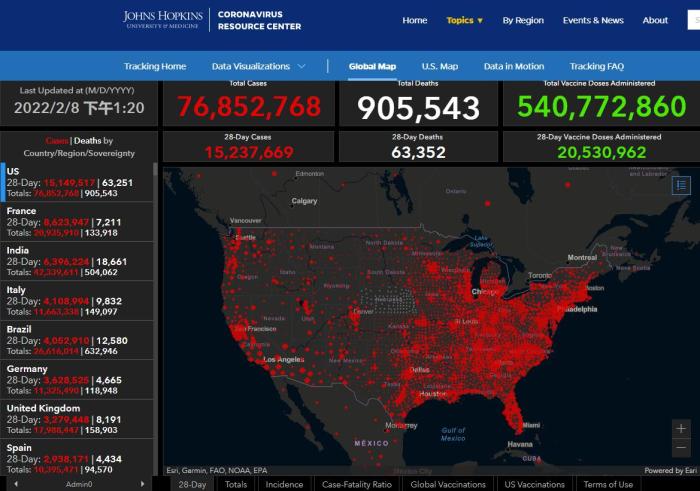This screenshot has width=700, height=491.
Task: Zoom in on the map with plus
Action: pyautogui.click(x=681, y=429)
